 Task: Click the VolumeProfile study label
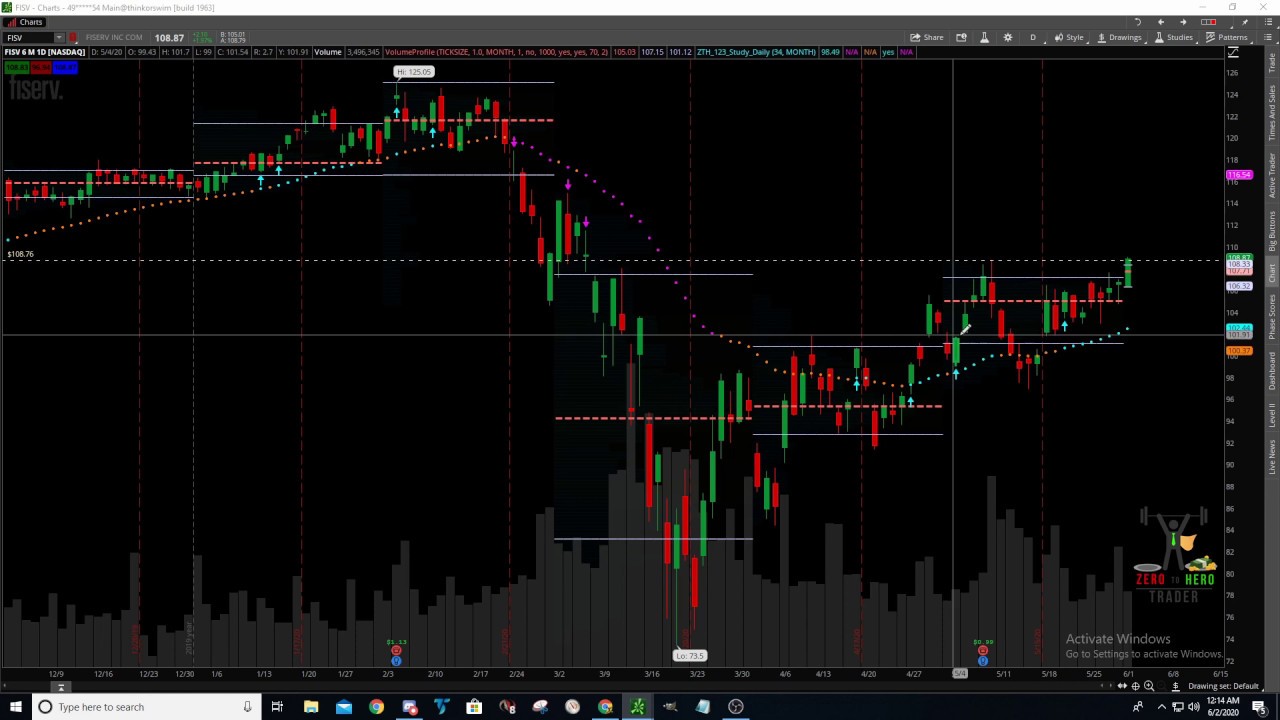[x=495, y=52]
